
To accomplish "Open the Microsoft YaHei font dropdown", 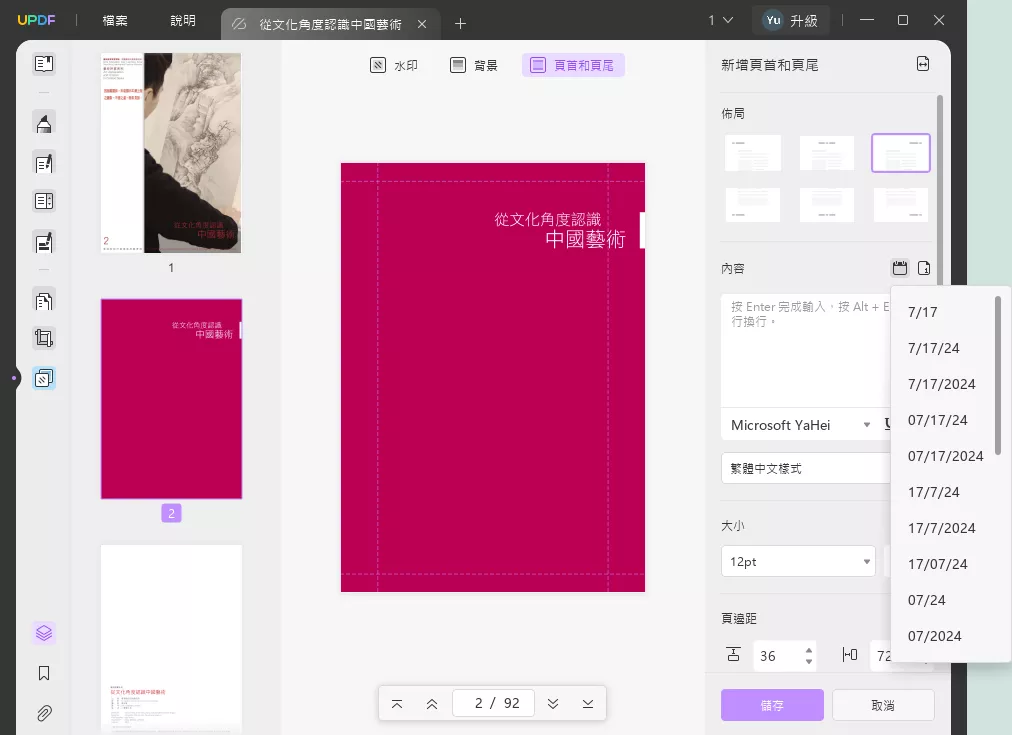I will (x=799, y=425).
